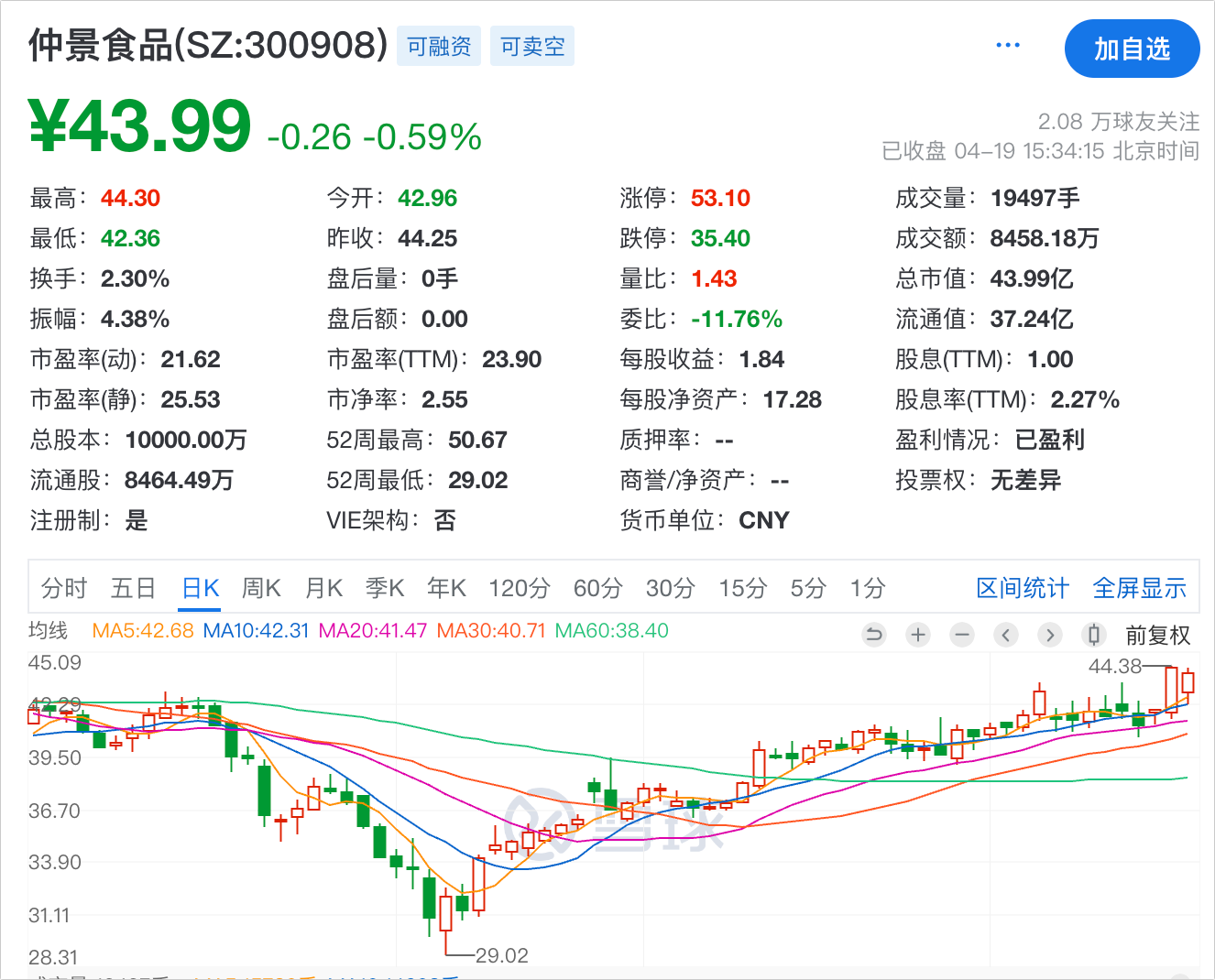This screenshot has height=980, width=1215.
Task: Toggle the MA5 moving average legend
Action: pos(143,631)
